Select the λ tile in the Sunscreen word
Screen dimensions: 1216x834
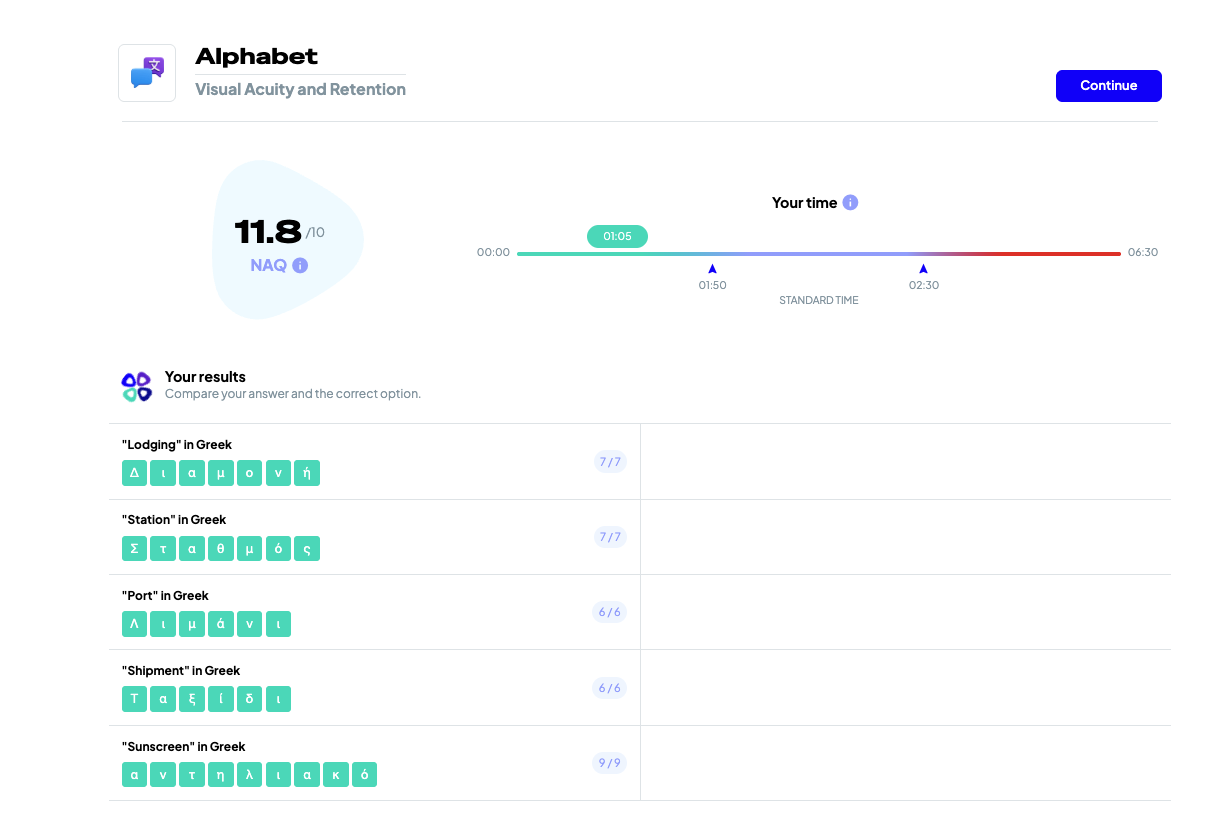(x=250, y=775)
